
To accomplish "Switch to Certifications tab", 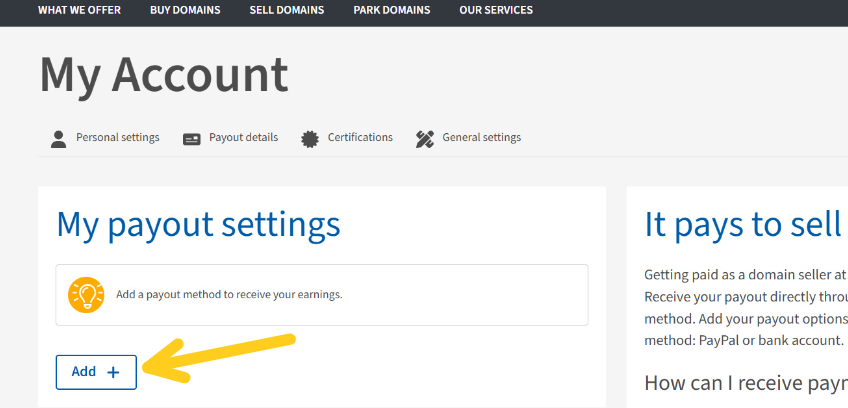I will click(347, 139).
